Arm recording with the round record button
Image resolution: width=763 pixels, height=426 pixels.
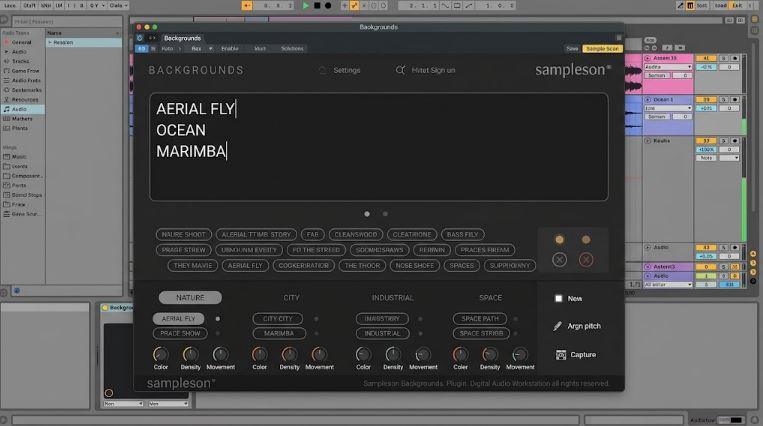coord(328,5)
